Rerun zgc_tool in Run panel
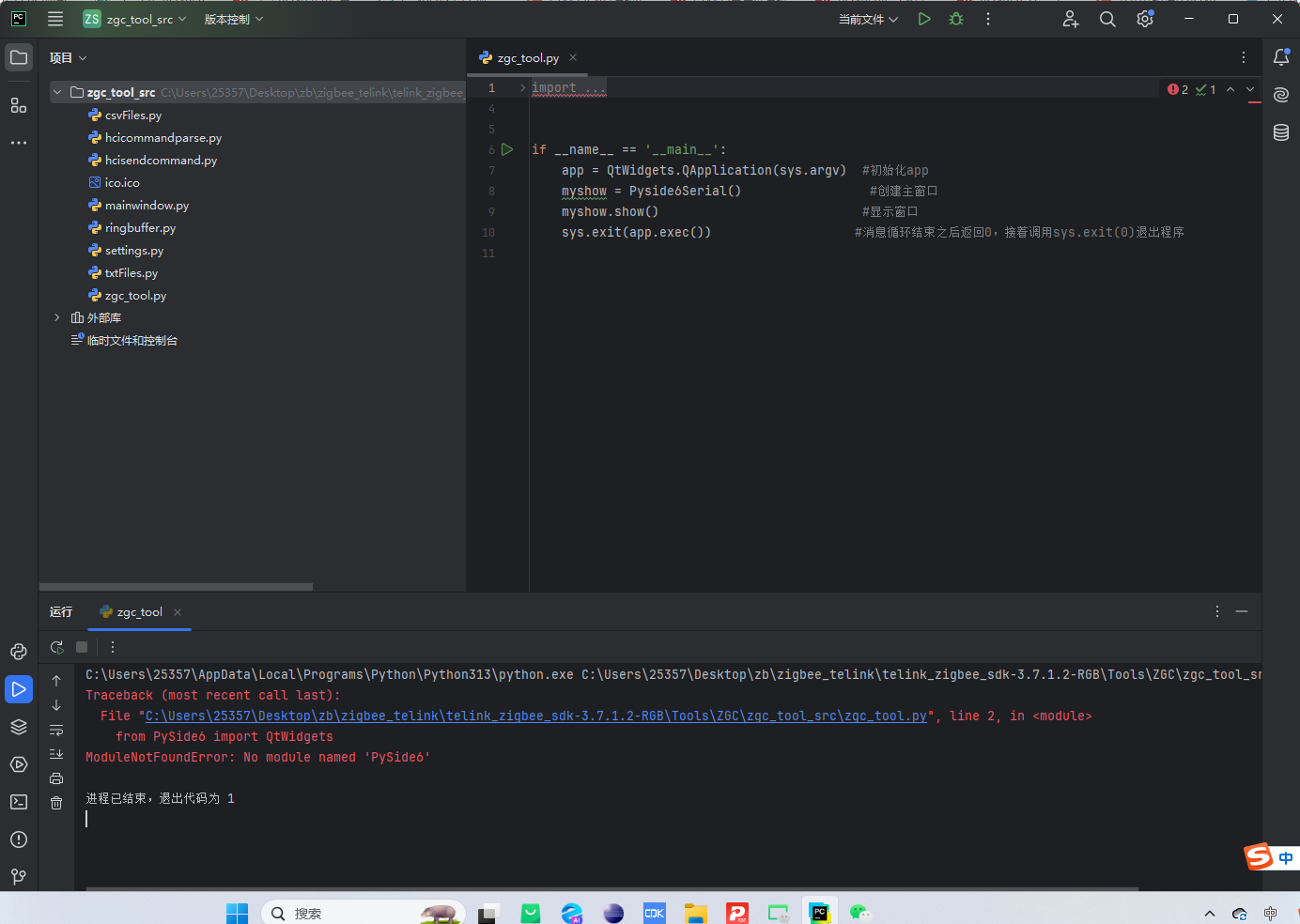The image size is (1300, 924). [56, 647]
